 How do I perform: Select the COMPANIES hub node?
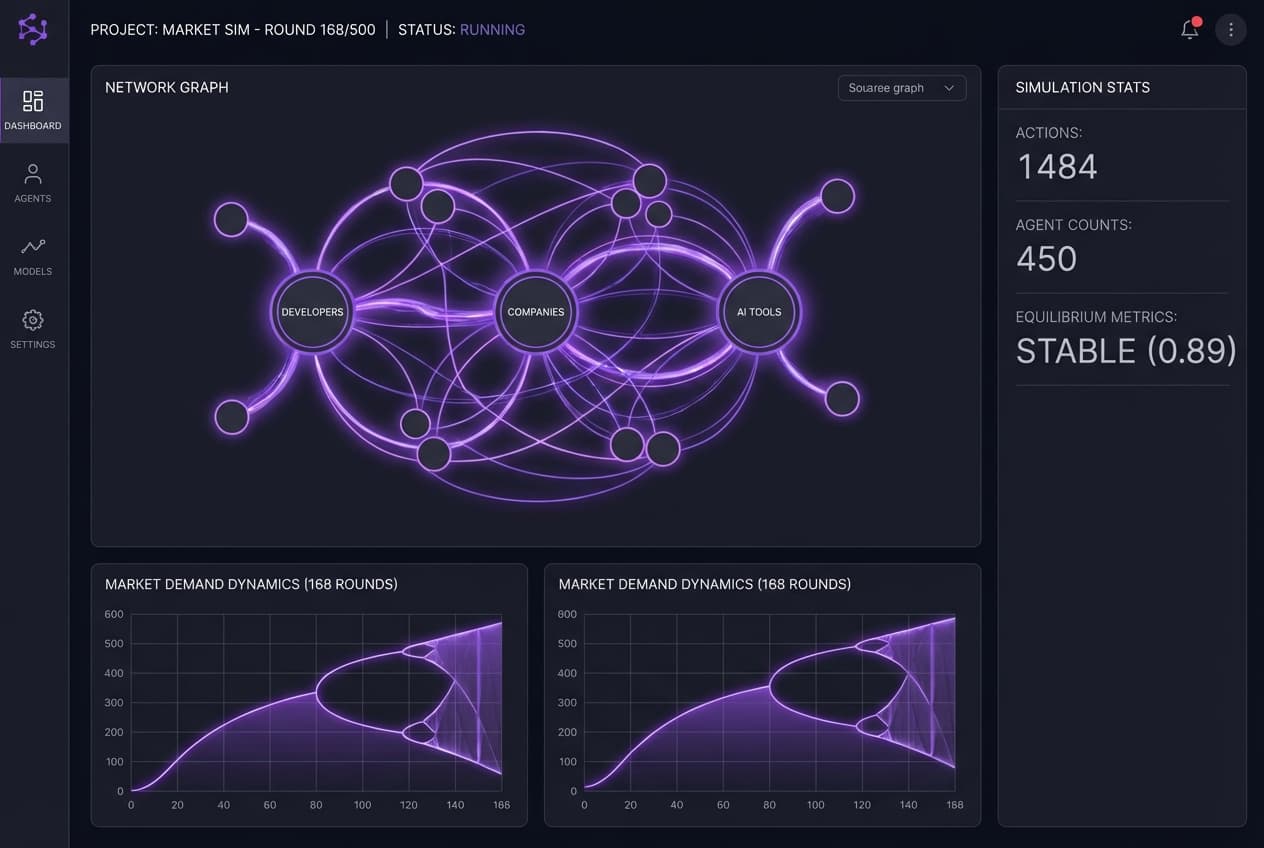coord(536,311)
